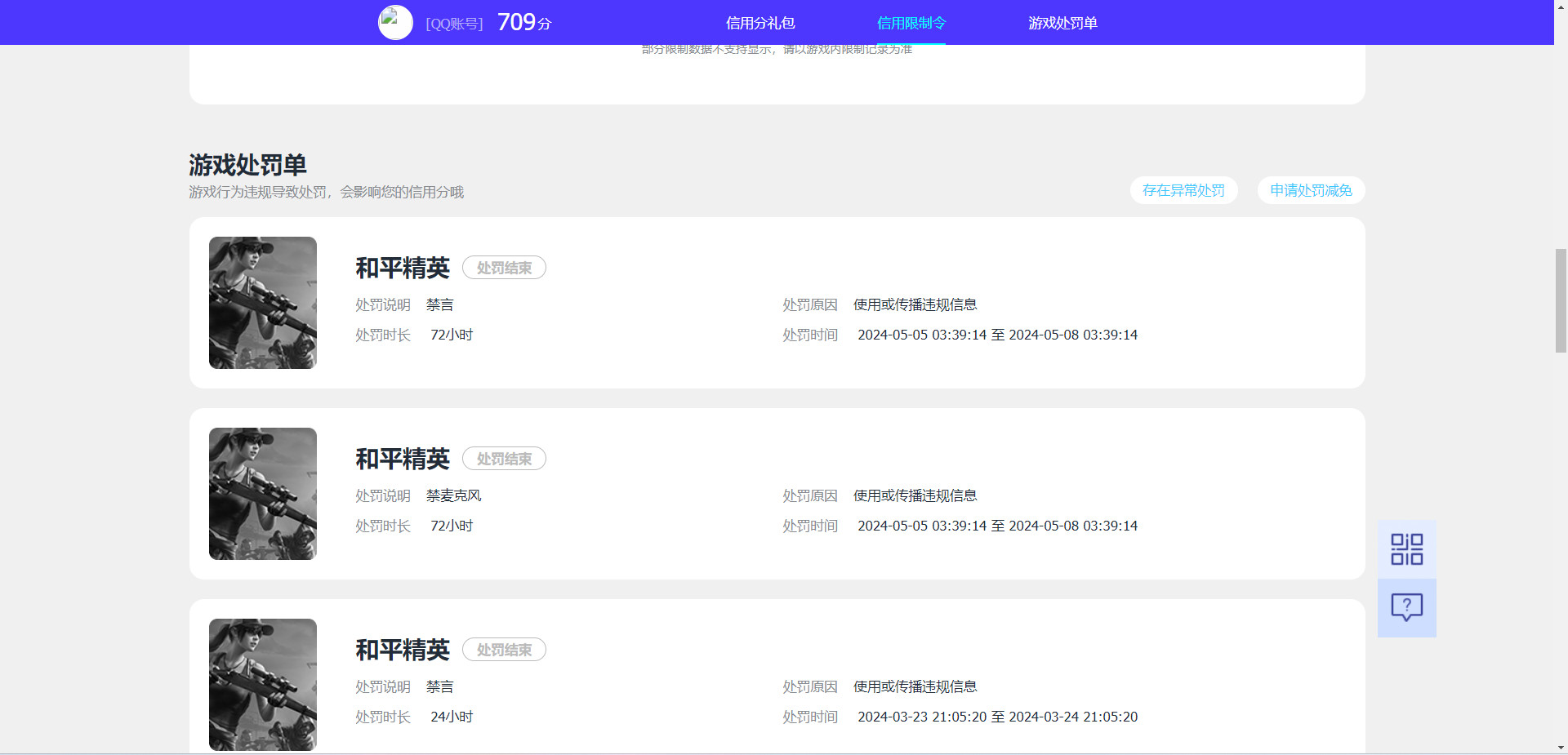Click the 申请处罚减免 button
This screenshot has width=1568, height=755.
coord(1311,190)
